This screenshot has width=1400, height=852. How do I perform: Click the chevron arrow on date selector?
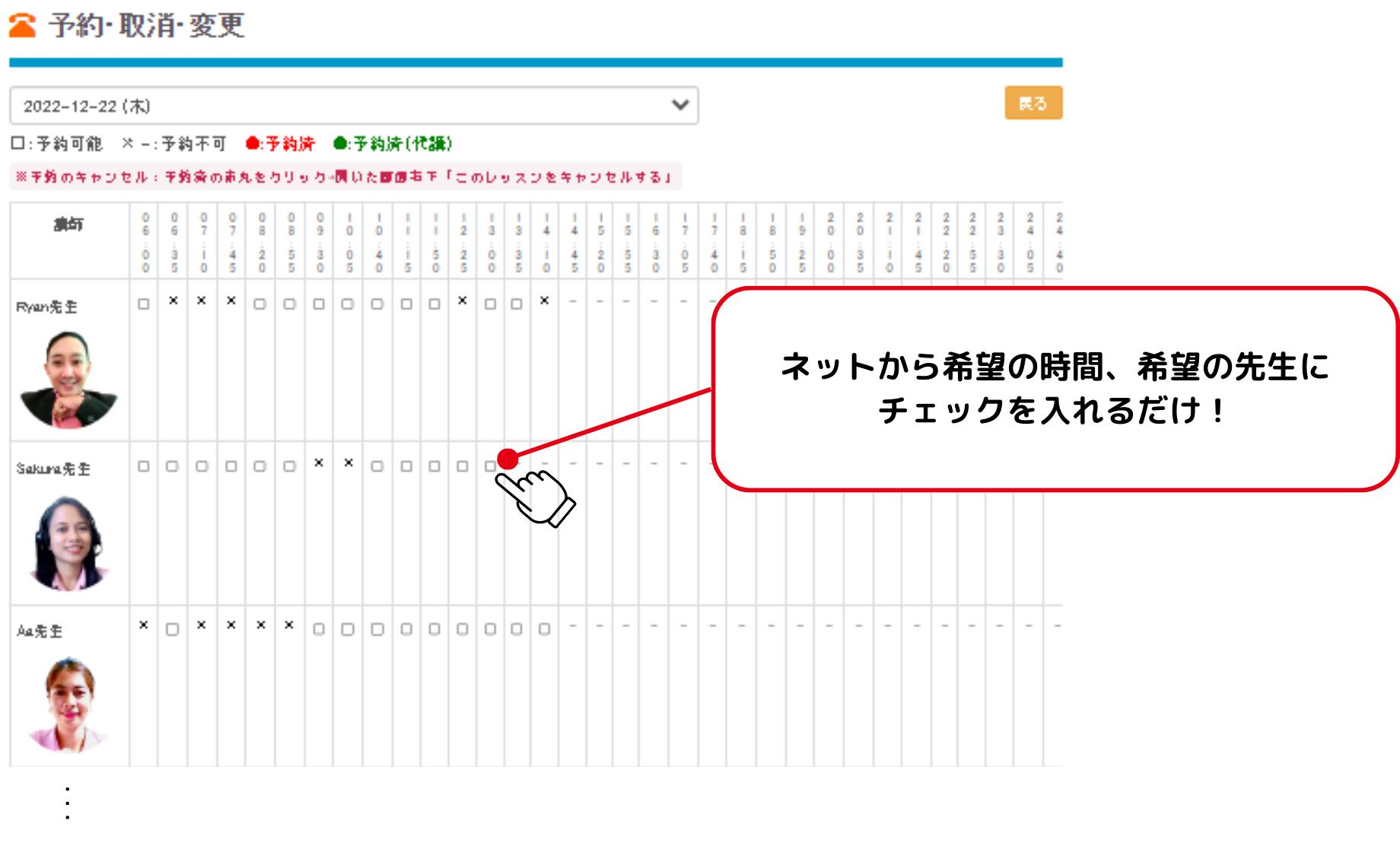pyautogui.click(x=680, y=105)
